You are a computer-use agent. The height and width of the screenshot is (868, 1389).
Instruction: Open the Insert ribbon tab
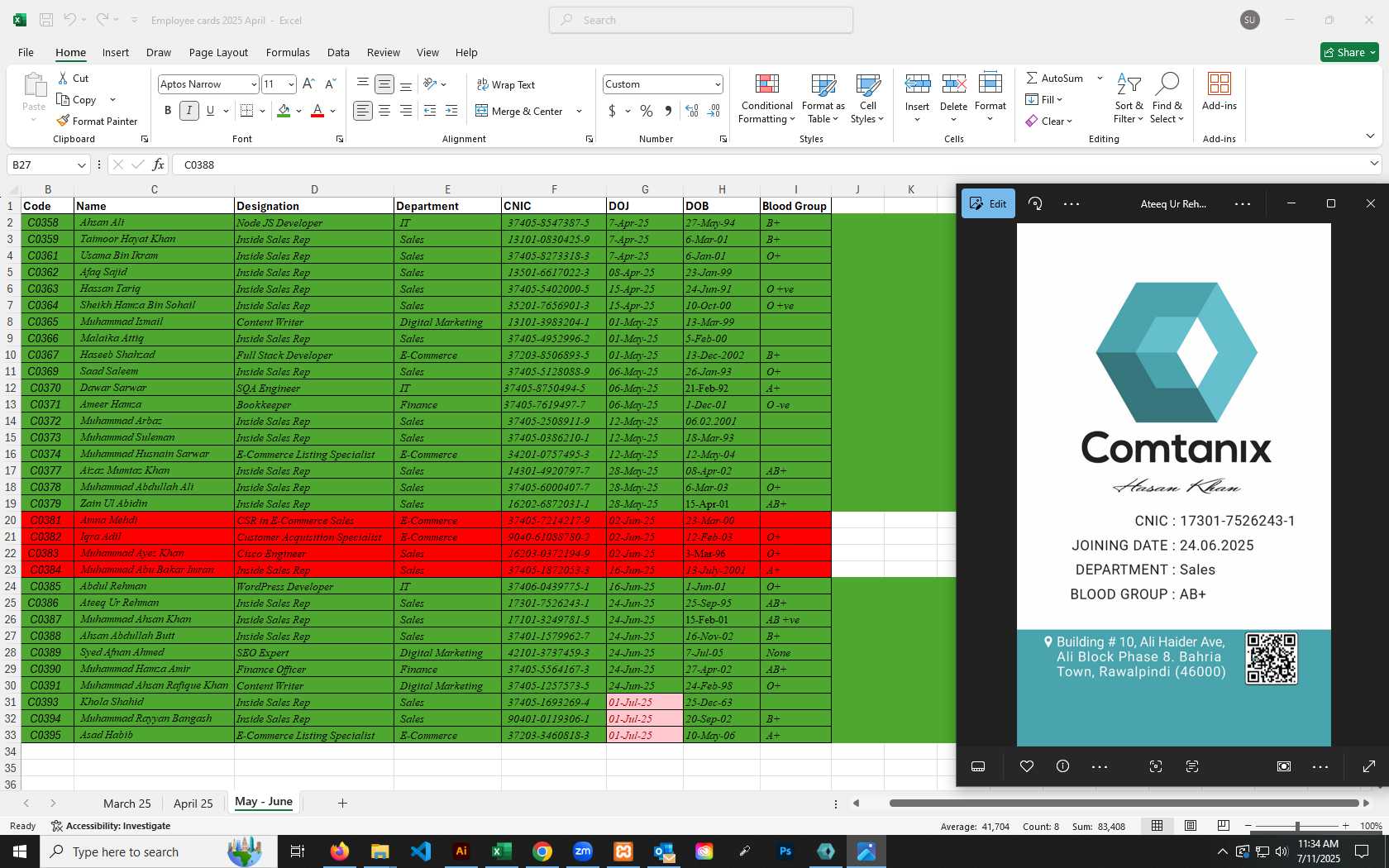tap(116, 52)
